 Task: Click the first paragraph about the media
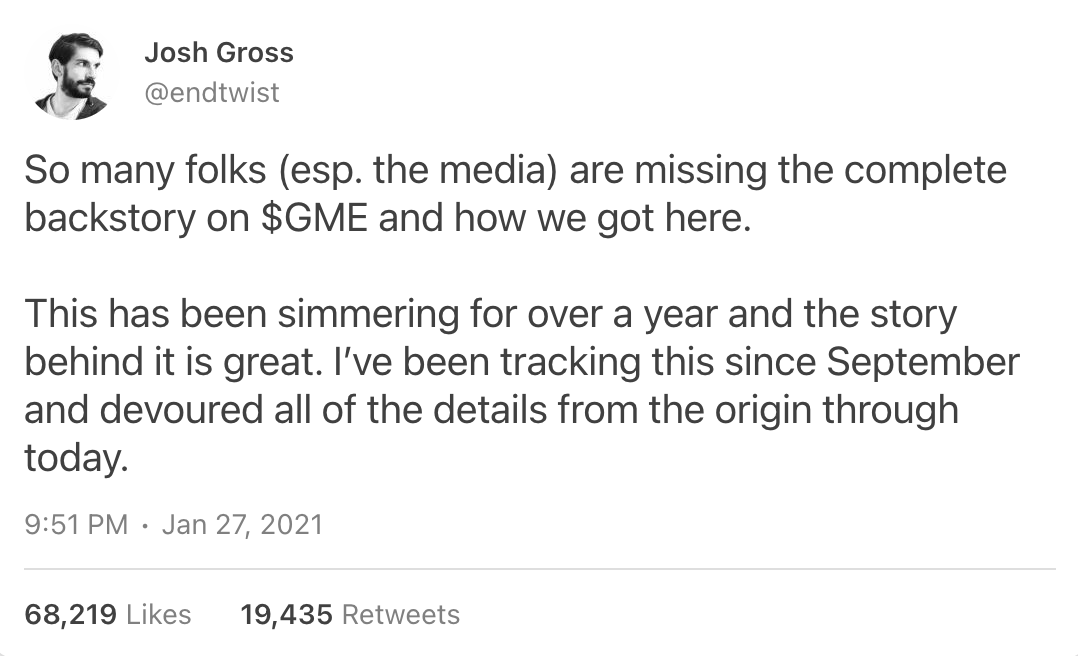coord(516,194)
